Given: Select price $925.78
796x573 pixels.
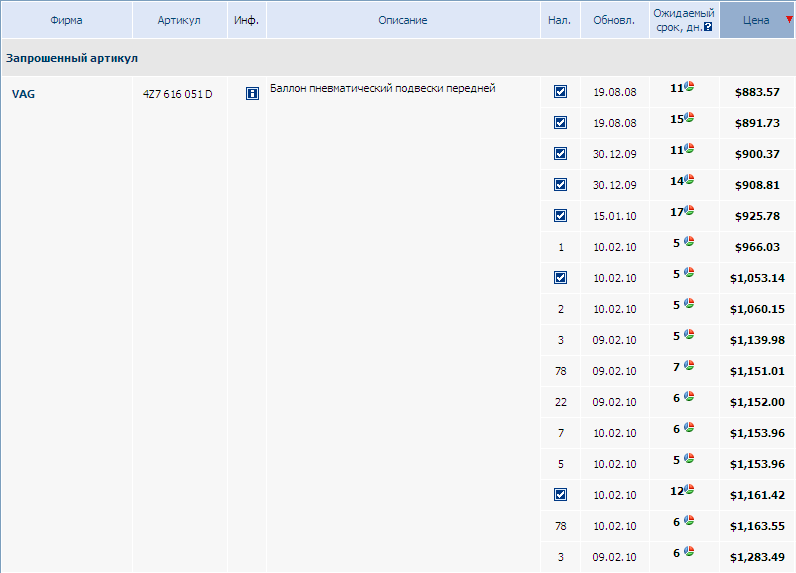Looking at the screenshot, I should click(x=757, y=216).
